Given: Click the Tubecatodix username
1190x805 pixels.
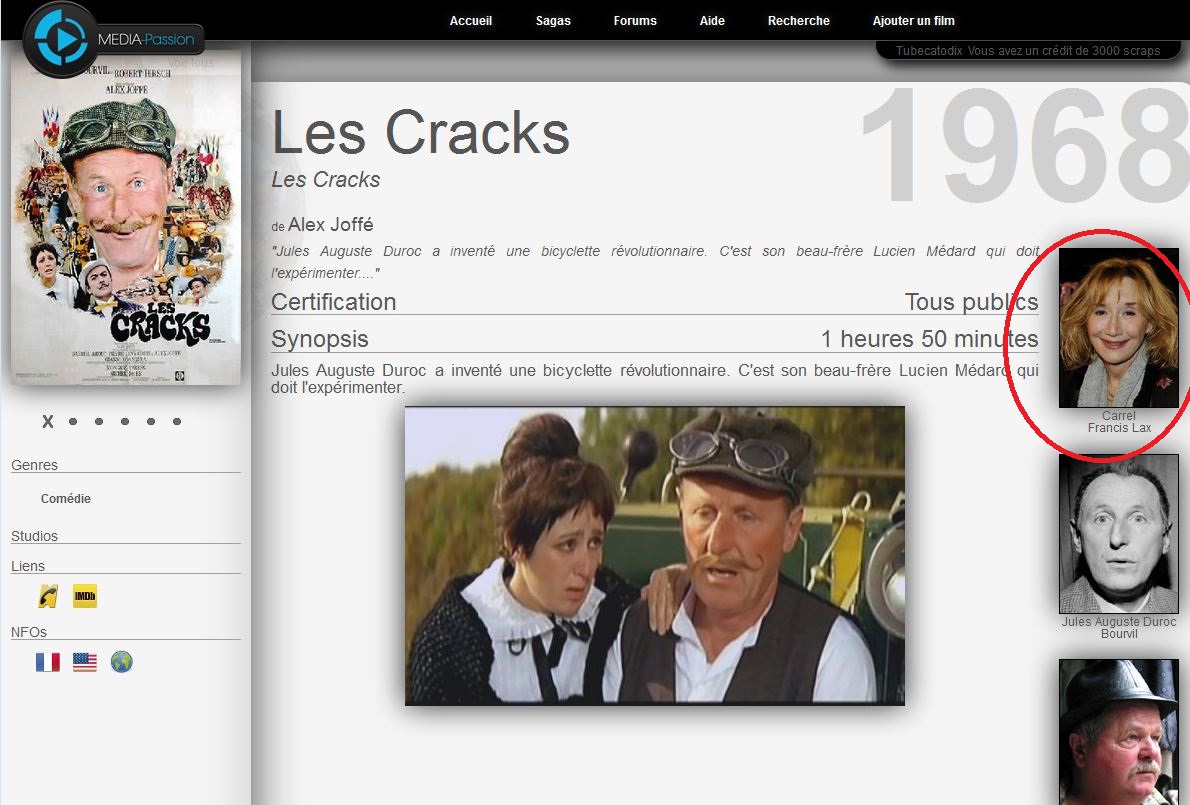Looking at the screenshot, I should click(929, 51).
